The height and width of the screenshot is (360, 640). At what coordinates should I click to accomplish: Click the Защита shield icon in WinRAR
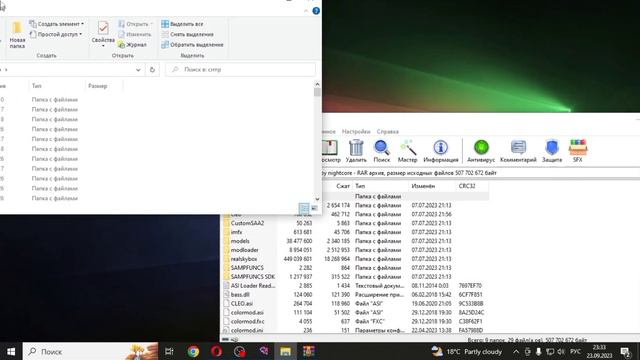[x=552, y=151]
